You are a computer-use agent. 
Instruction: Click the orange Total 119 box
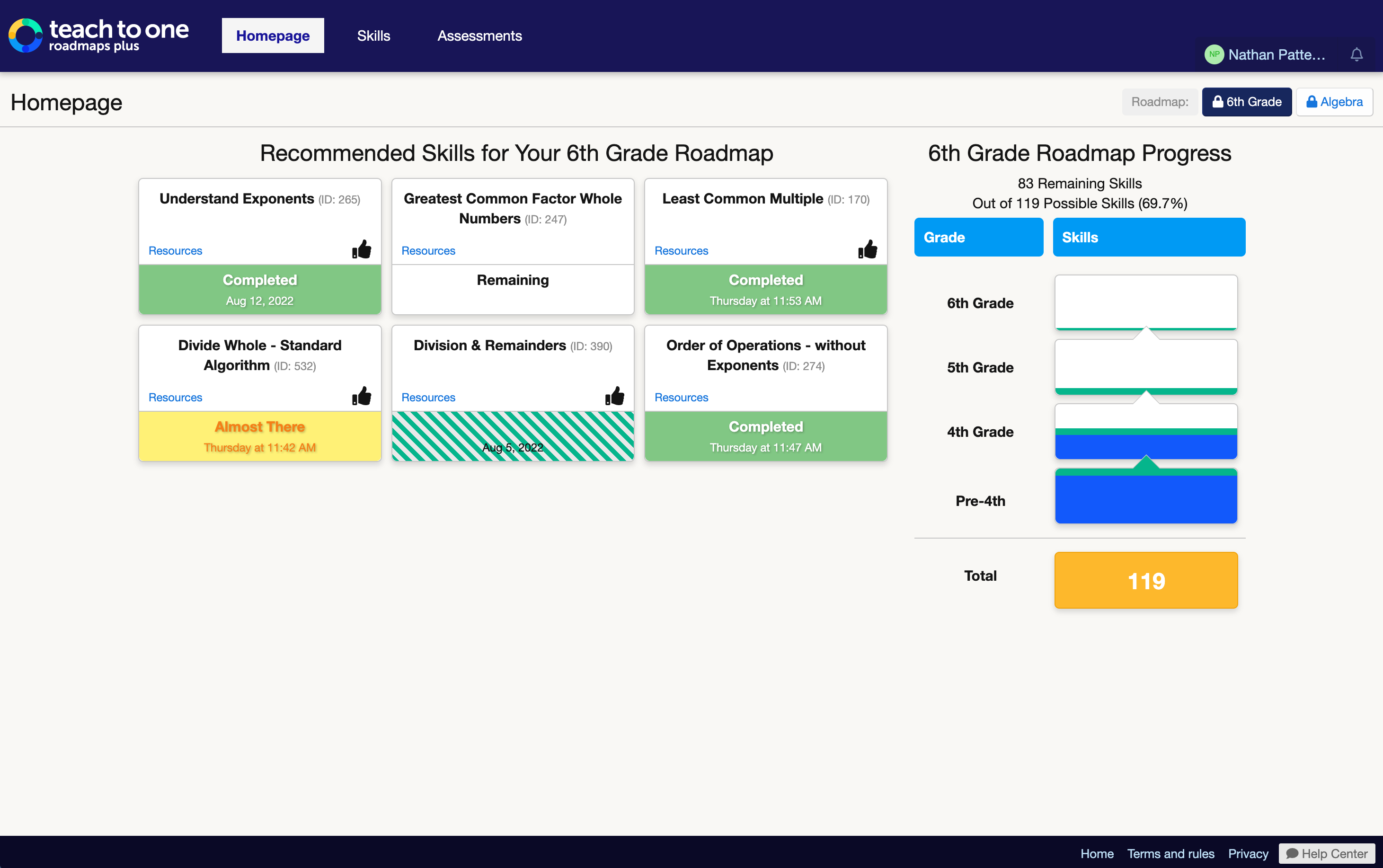(1146, 580)
